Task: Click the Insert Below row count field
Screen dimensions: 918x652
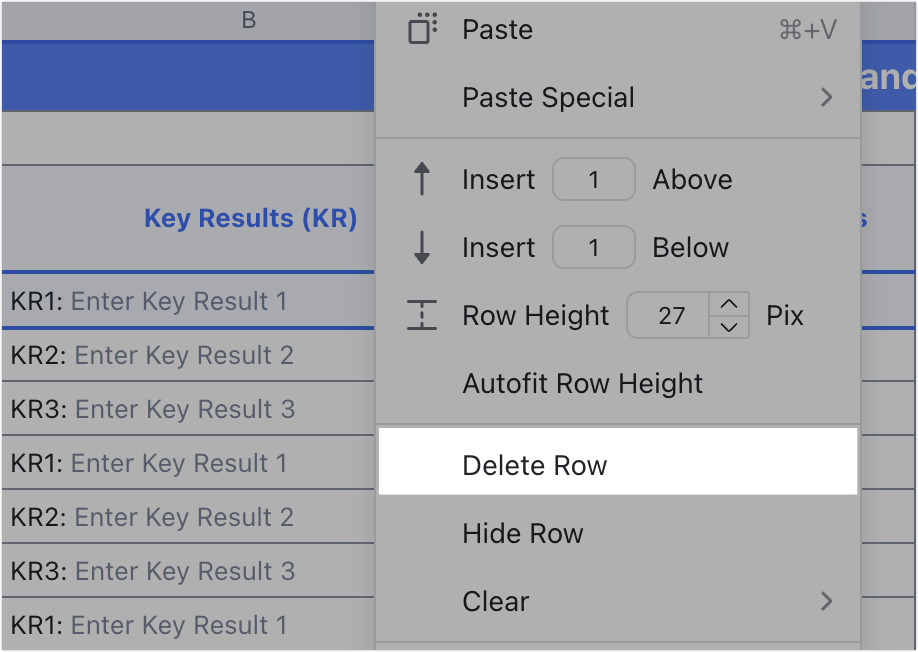Action: (594, 247)
